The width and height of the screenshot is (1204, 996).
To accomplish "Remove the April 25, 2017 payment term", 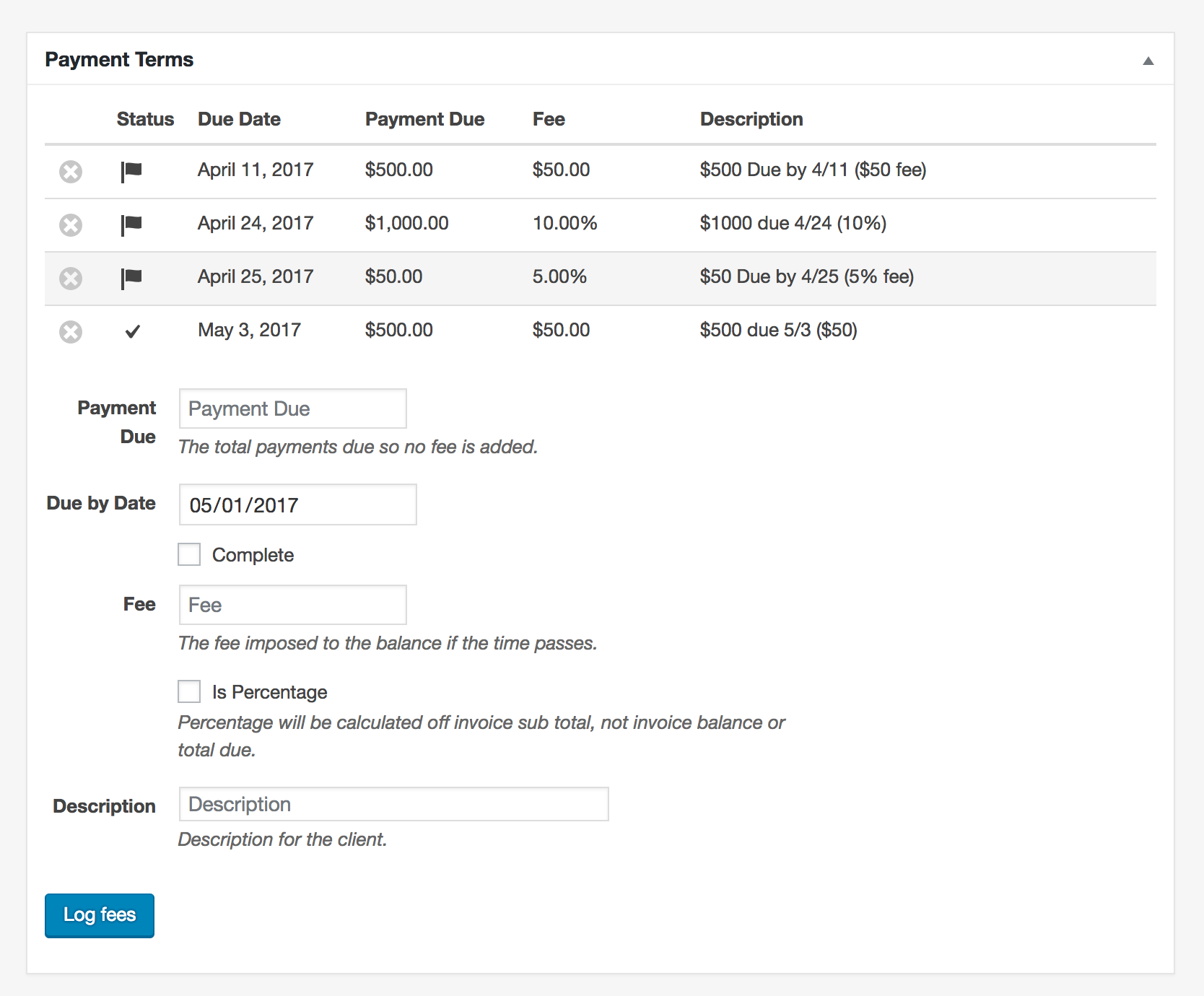I will point(70,278).
